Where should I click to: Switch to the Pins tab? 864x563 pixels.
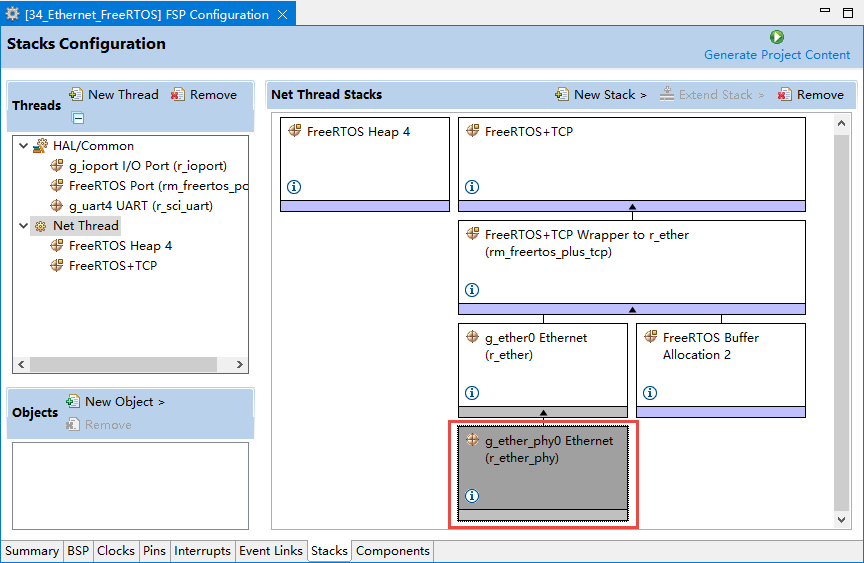(x=154, y=551)
